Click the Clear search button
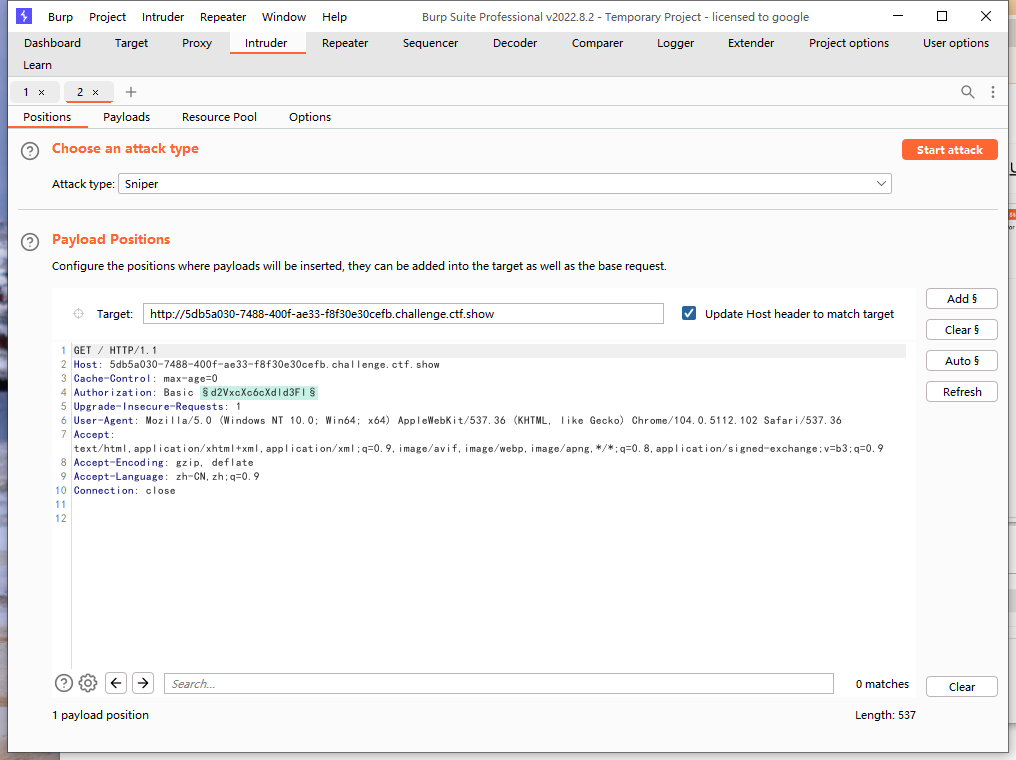 point(962,687)
